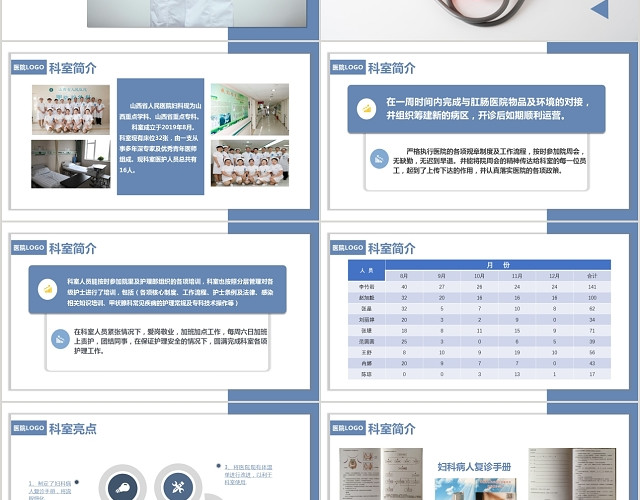This screenshot has width=640, height=500.
Task: Click 医院LOGO tag above the 在一周时间内 banner
Action: [348, 67]
